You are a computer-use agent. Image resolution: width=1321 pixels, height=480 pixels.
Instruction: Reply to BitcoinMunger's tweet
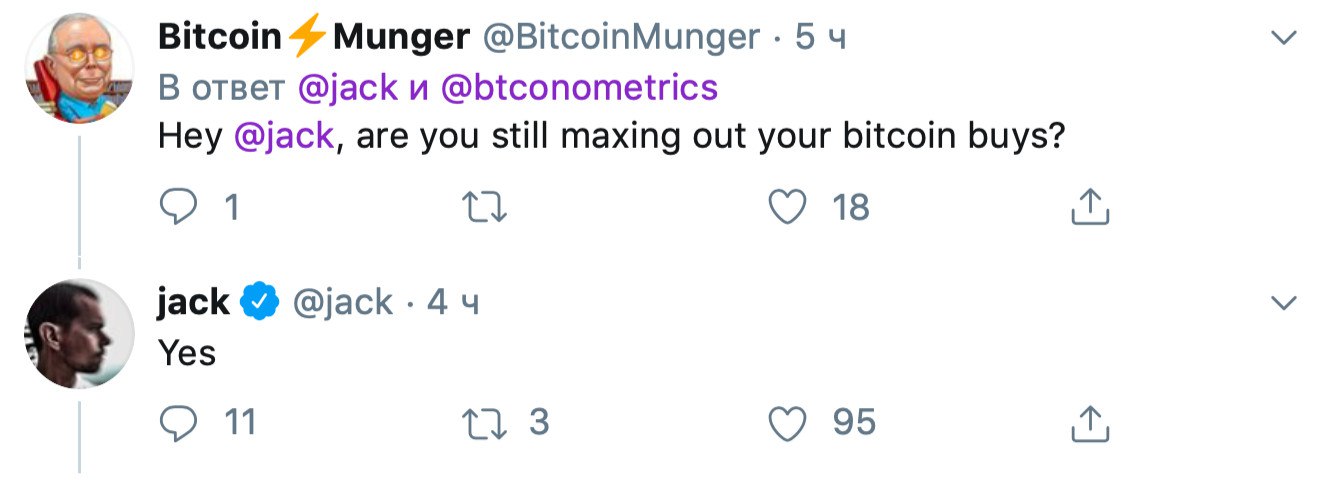(x=180, y=207)
